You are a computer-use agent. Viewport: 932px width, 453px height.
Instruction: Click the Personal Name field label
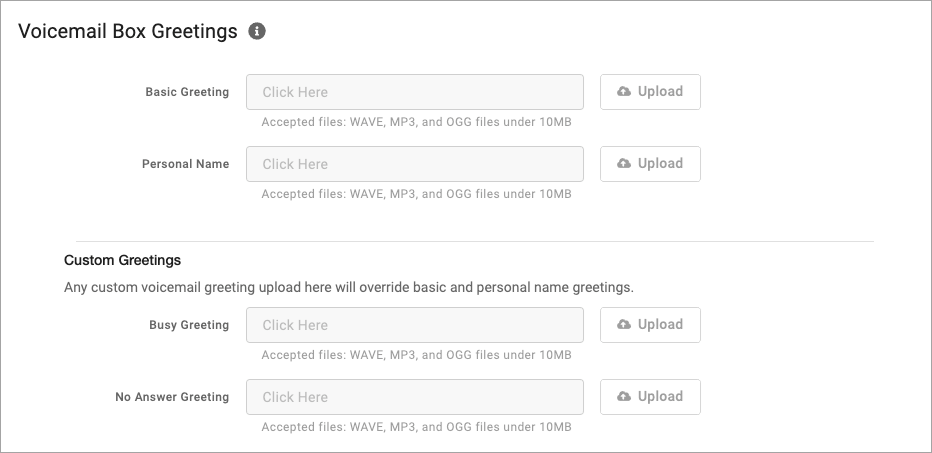coord(185,164)
